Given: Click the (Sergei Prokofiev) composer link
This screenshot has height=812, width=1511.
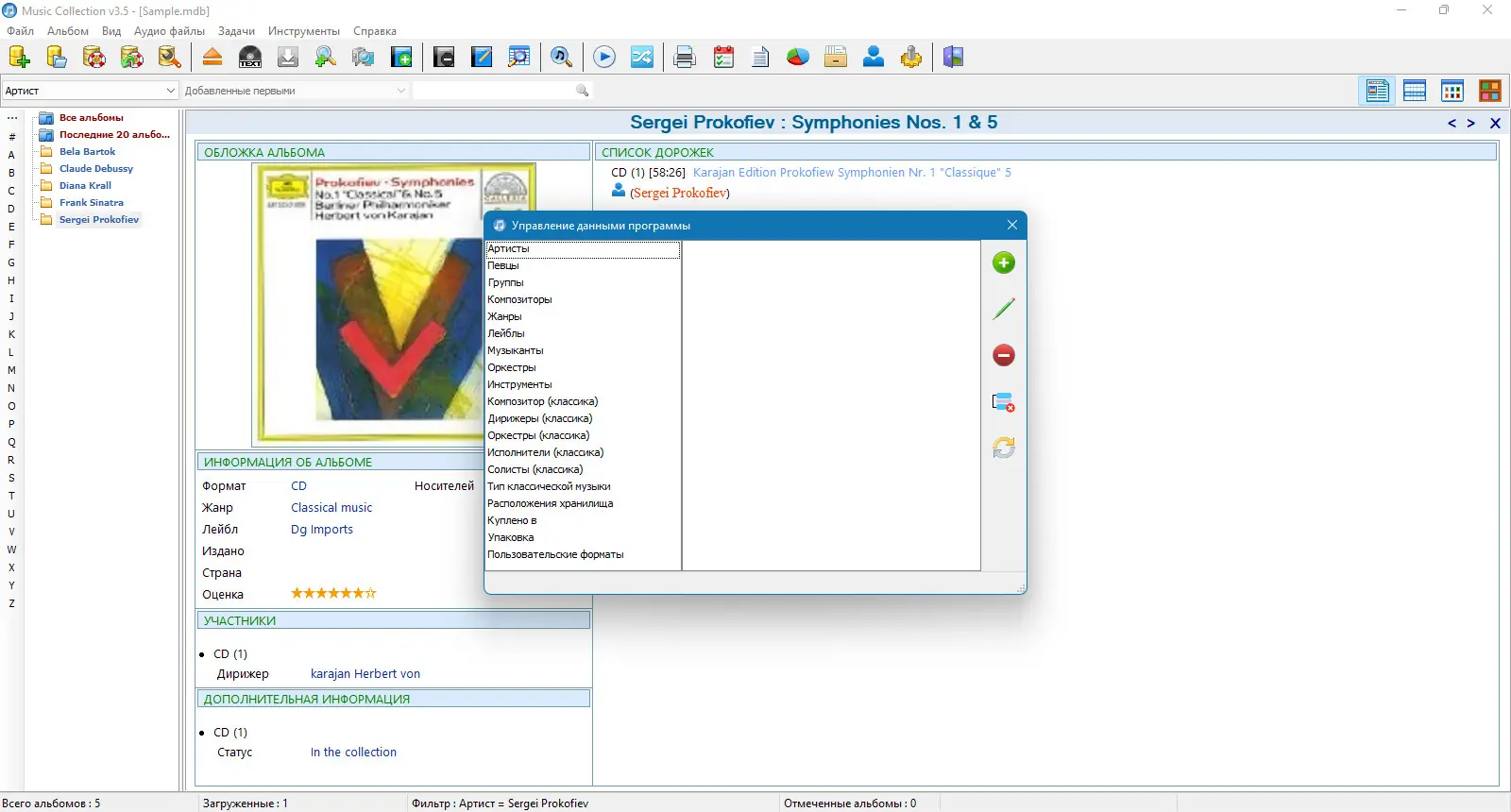Looking at the screenshot, I should point(680,194).
